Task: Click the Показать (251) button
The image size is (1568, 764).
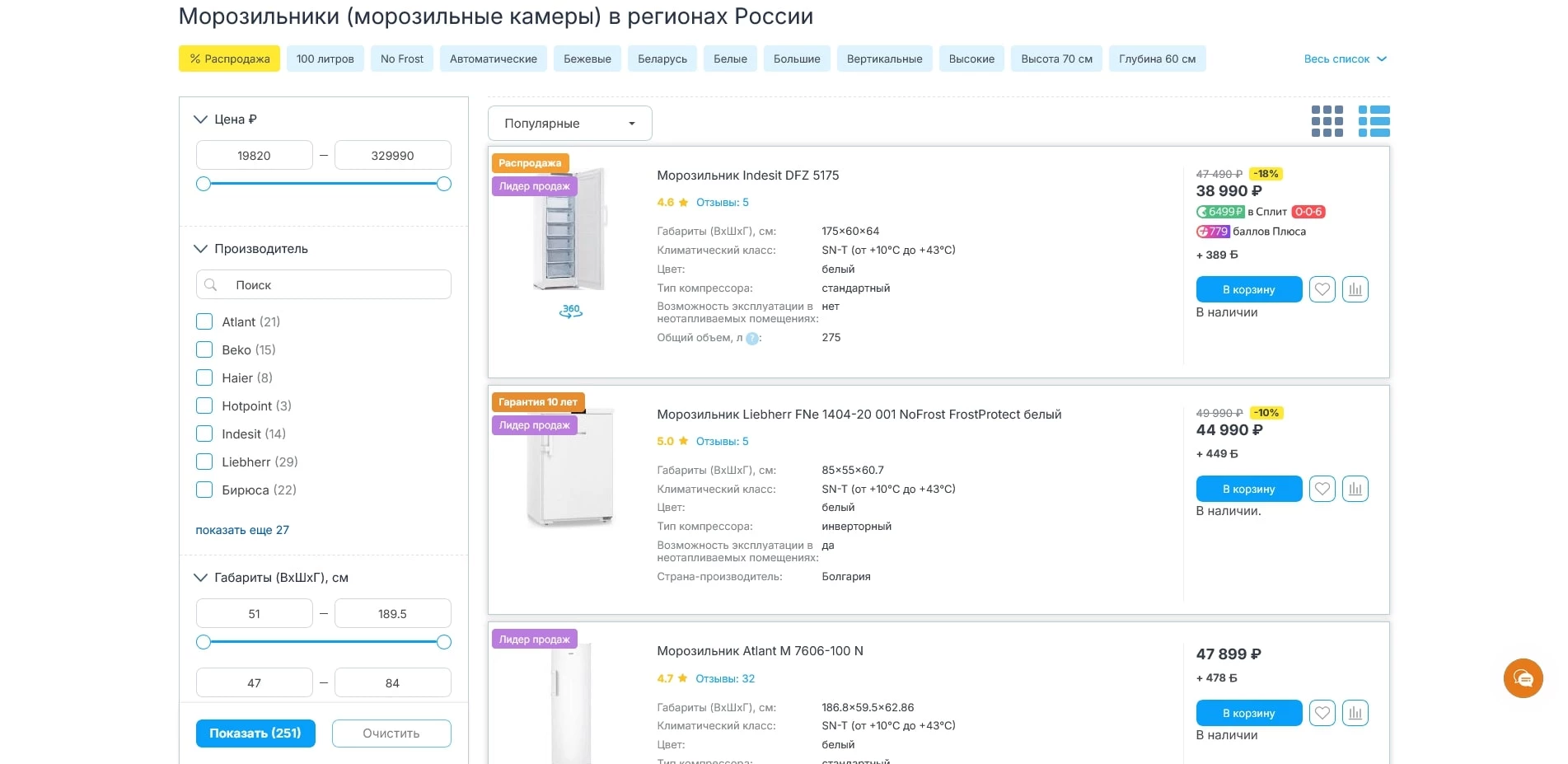Action: [255, 733]
